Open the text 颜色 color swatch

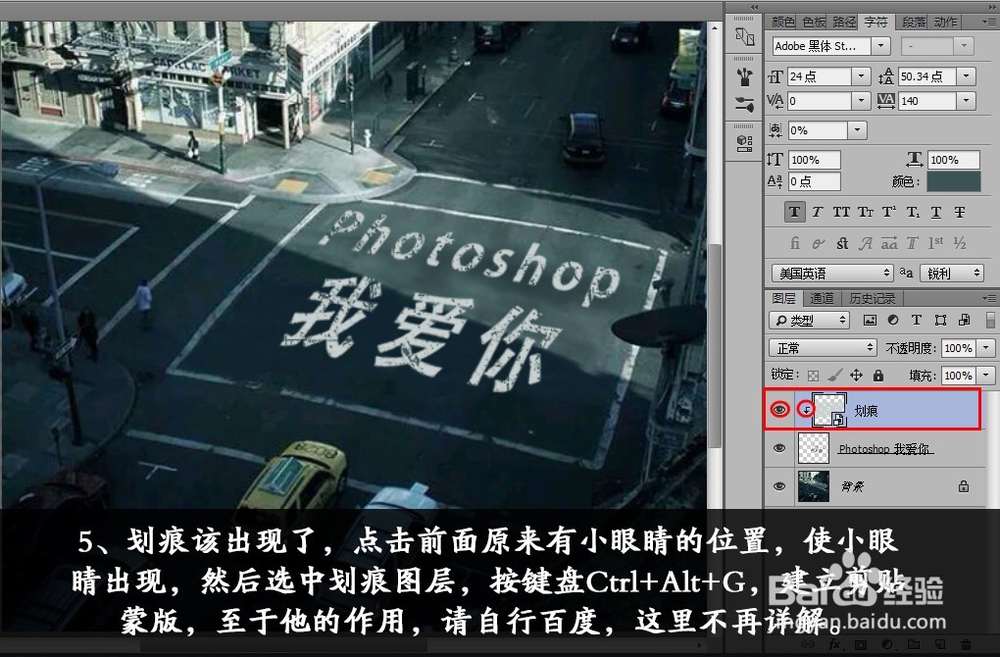pyautogui.click(x=953, y=182)
